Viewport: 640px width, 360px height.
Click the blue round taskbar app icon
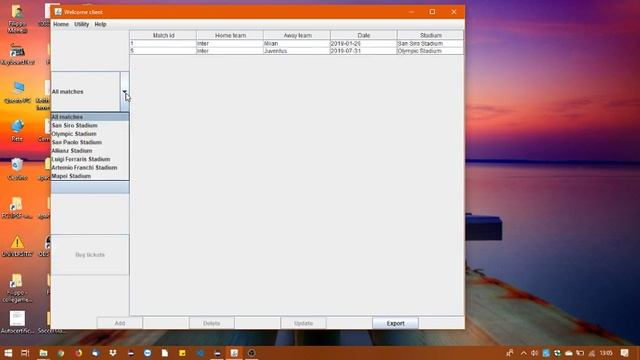[147, 353]
